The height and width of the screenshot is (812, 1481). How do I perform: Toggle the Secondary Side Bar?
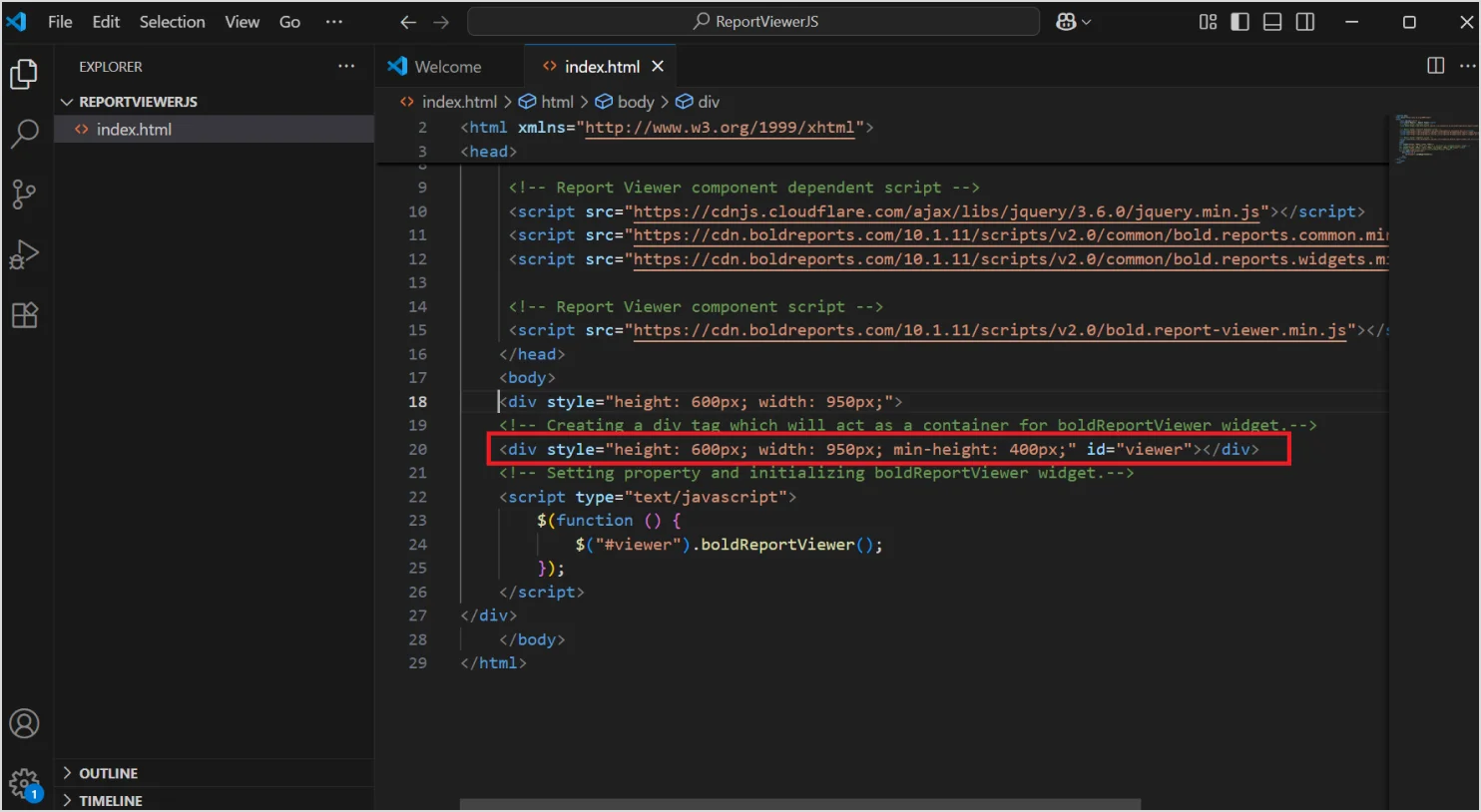coord(1304,21)
